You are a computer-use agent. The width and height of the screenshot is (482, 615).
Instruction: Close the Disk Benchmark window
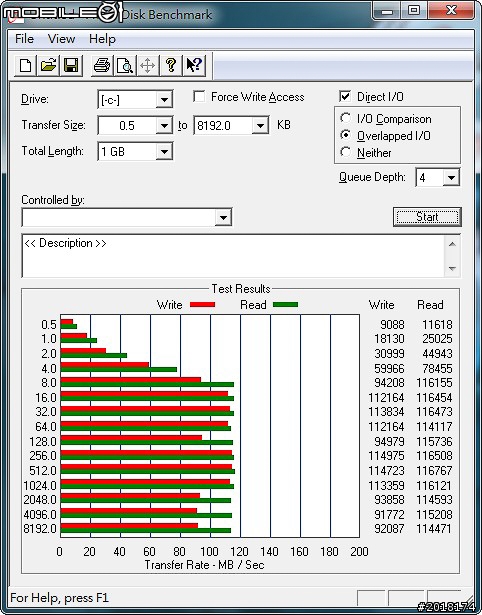tap(451, 11)
